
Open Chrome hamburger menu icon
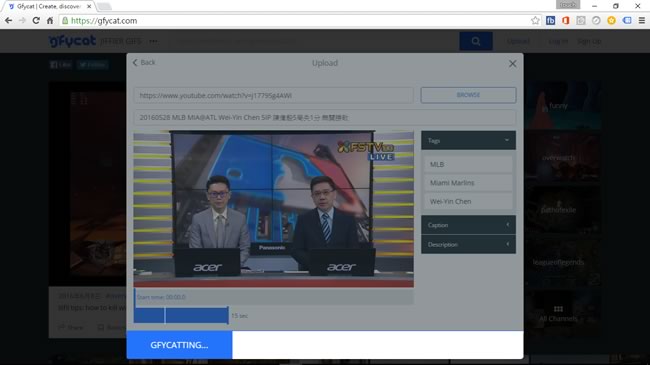(642, 20)
